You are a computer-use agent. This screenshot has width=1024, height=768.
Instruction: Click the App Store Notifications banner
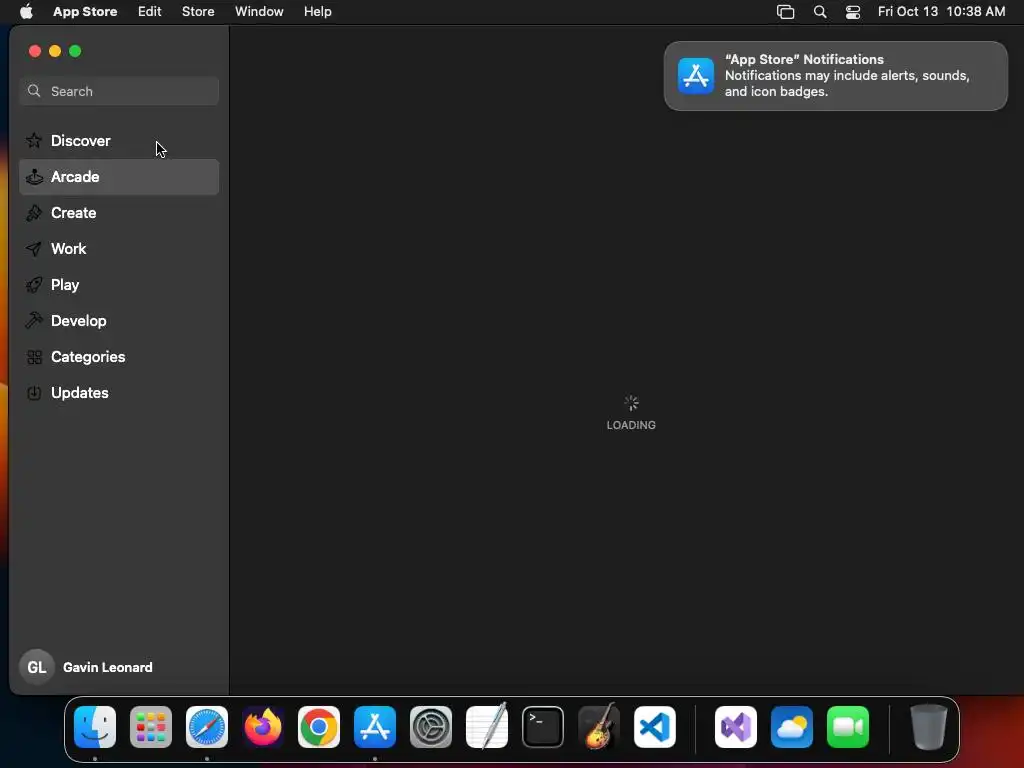click(835, 76)
